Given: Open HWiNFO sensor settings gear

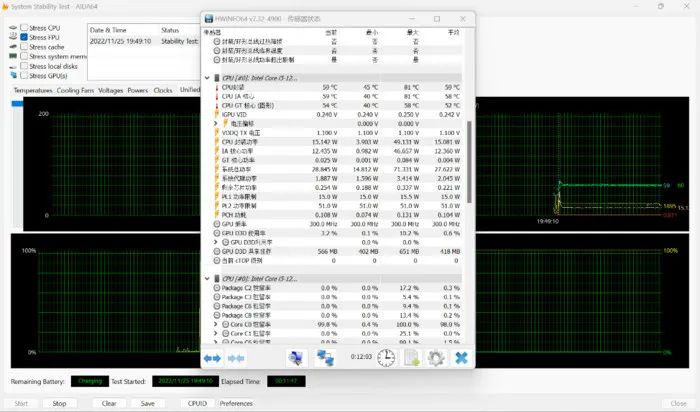Looking at the screenshot, I should (x=436, y=358).
